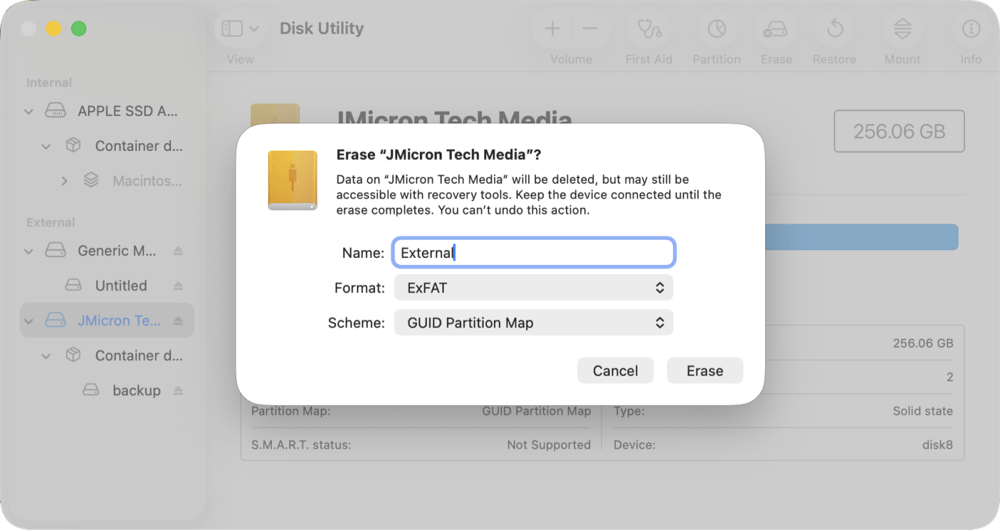The image size is (1000, 530).
Task: Eject the Untitled volume
Action: 178,286
